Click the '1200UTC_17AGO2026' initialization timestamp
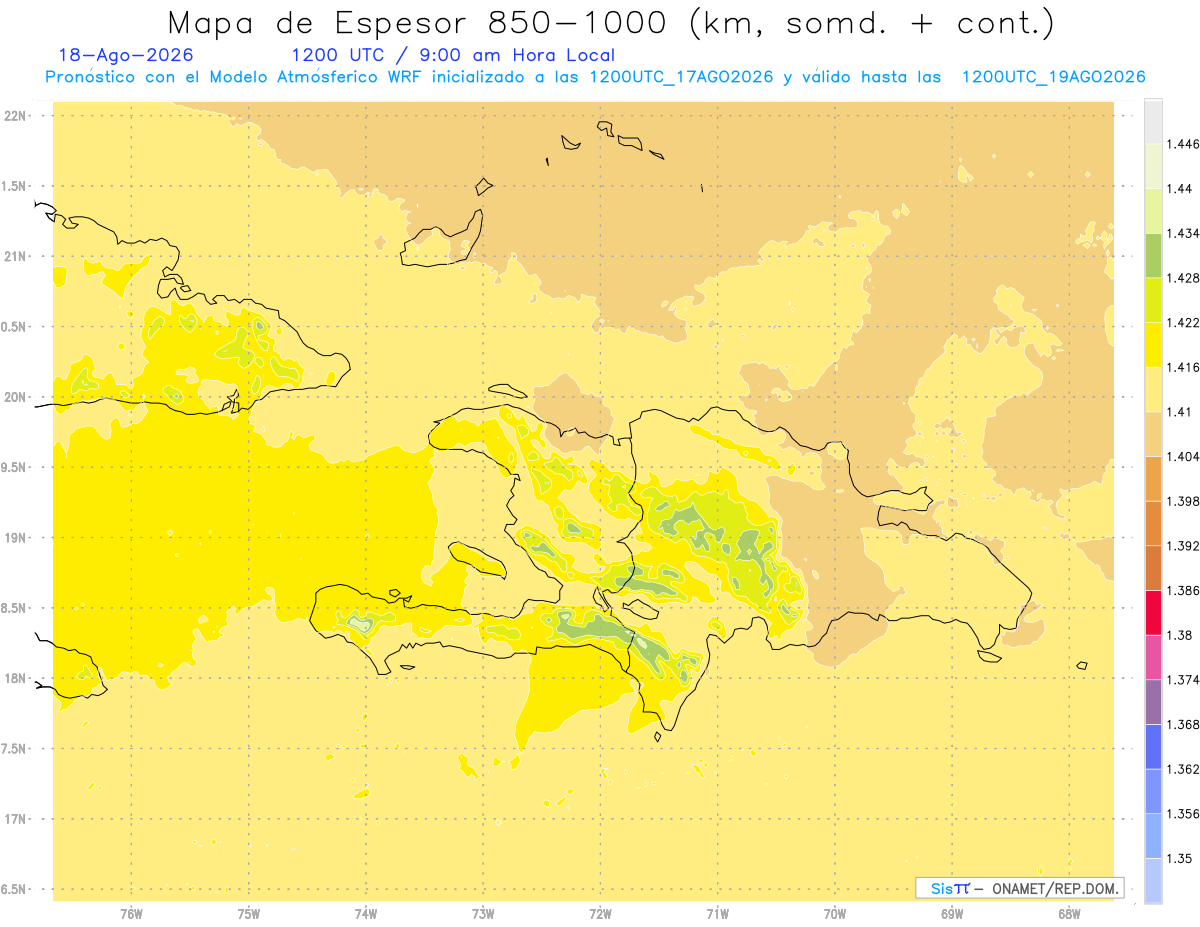1200x927 pixels. pos(680,77)
